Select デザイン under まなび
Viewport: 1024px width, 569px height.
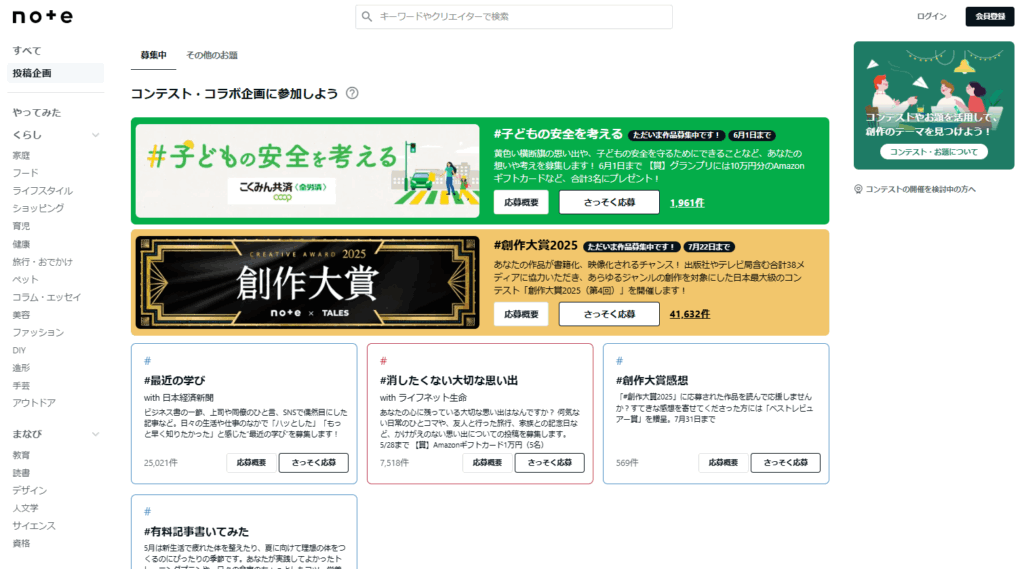click(29, 491)
